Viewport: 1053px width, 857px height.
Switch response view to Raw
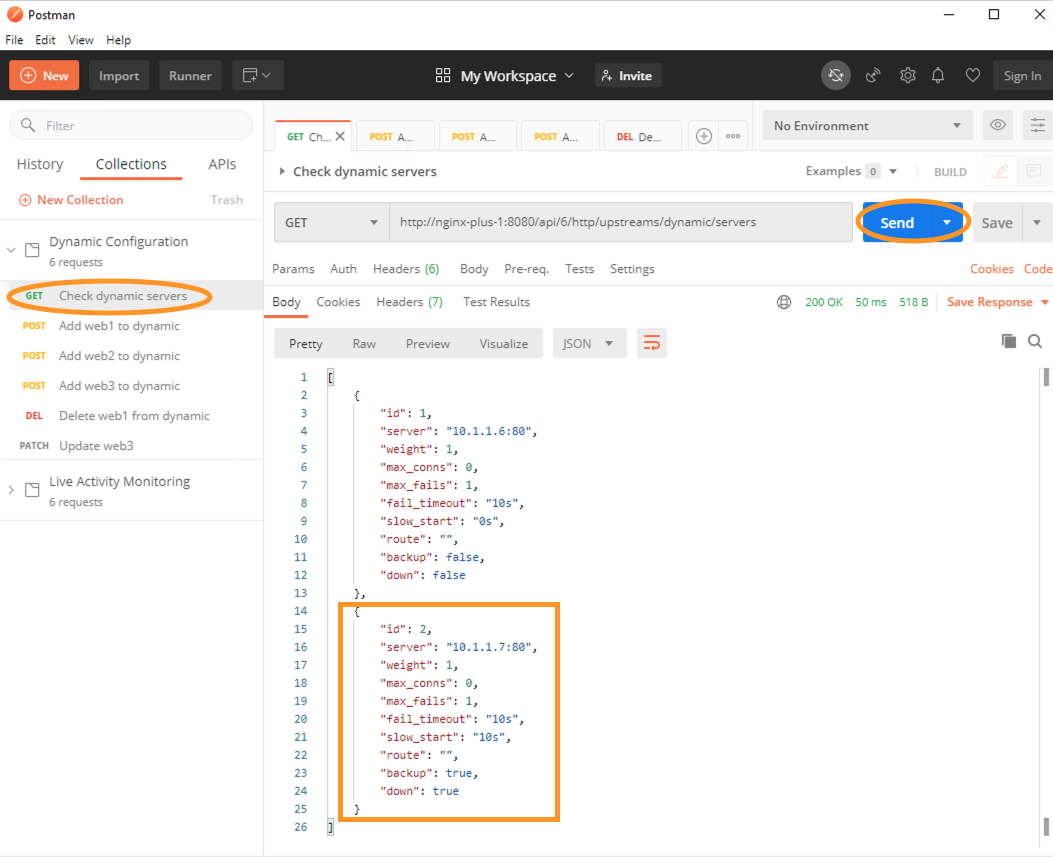(x=364, y=343)
